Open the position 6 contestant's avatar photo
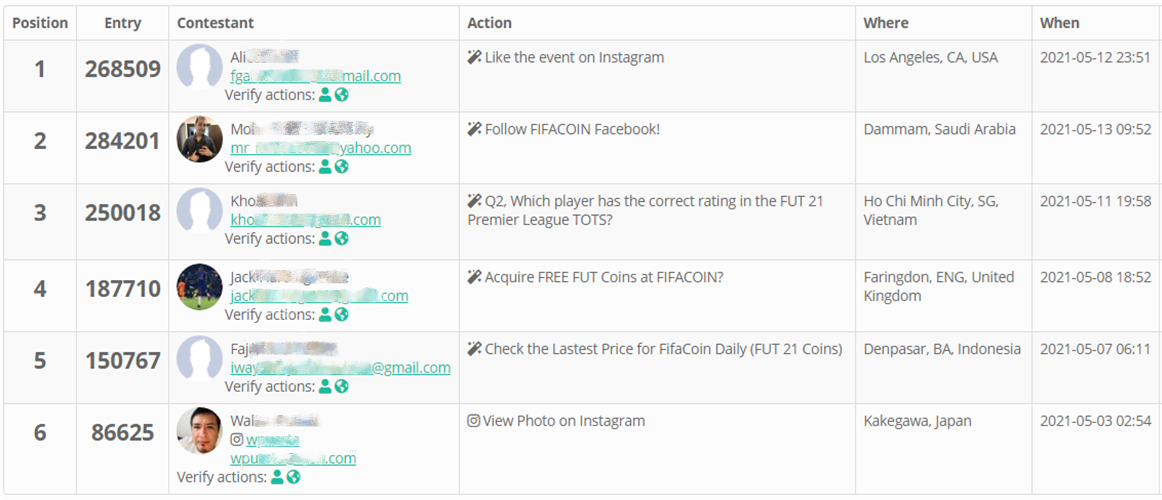This screenshot has width=1162, height=500. [x=199, y=431]
